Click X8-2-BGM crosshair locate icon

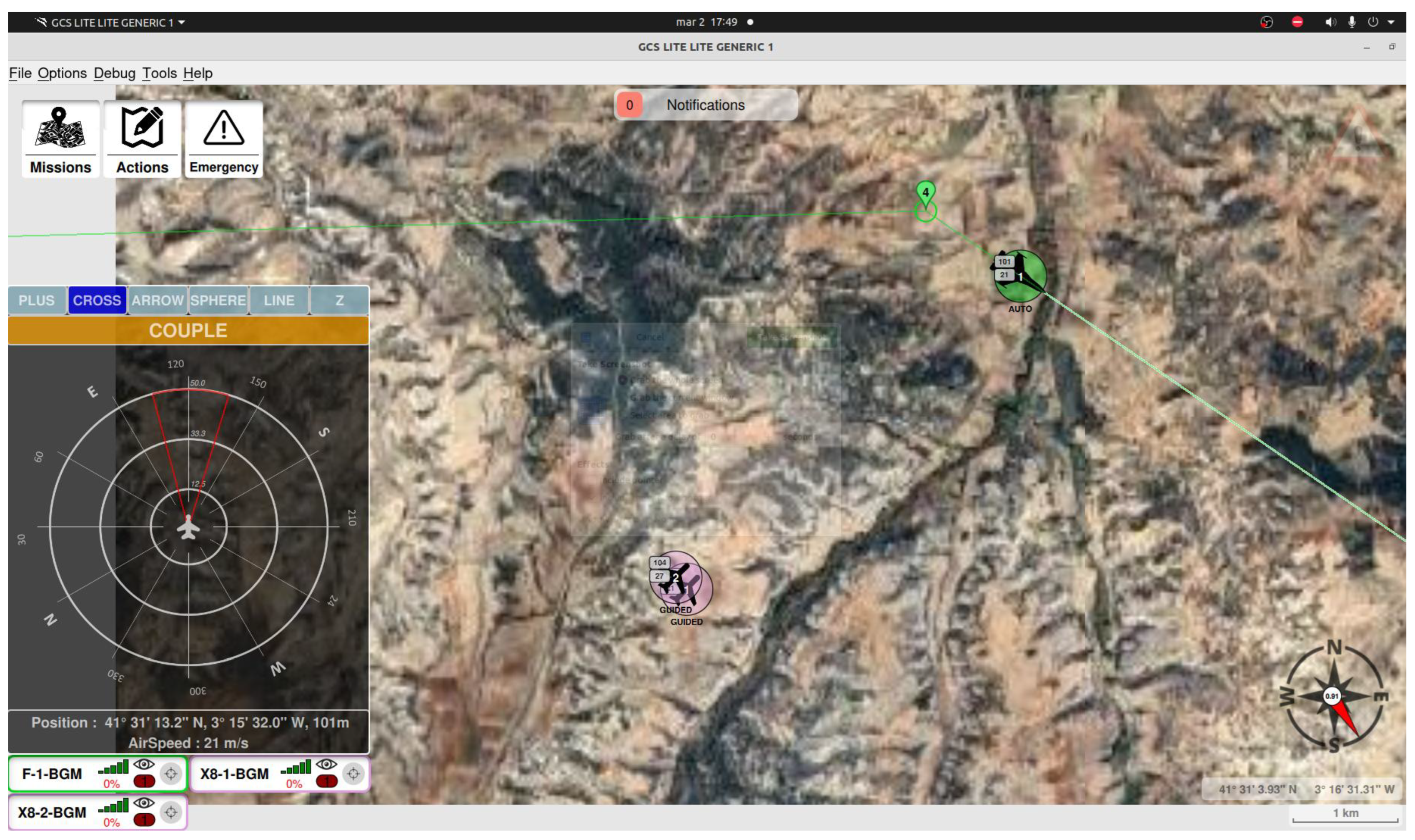pos(170,812)
